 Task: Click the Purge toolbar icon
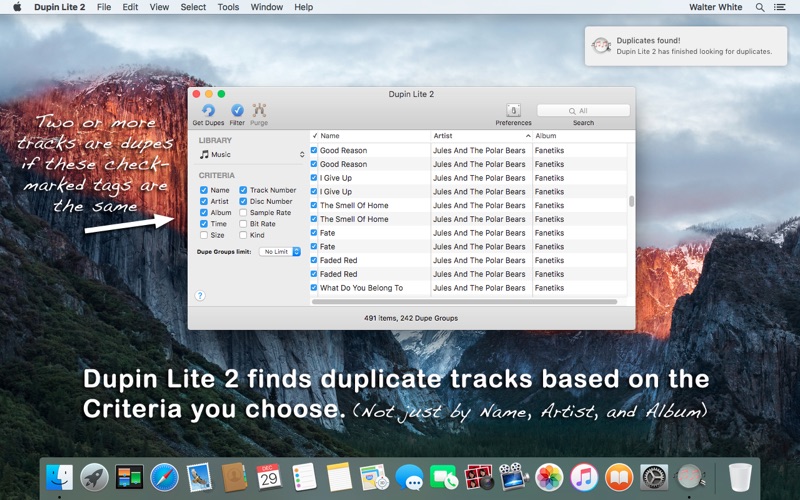click(259, 111)
